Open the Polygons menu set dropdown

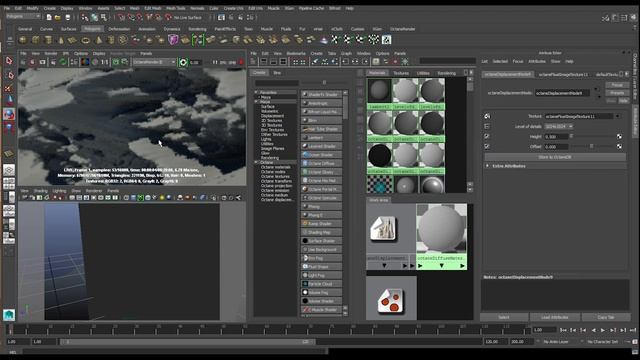point(23,17)
